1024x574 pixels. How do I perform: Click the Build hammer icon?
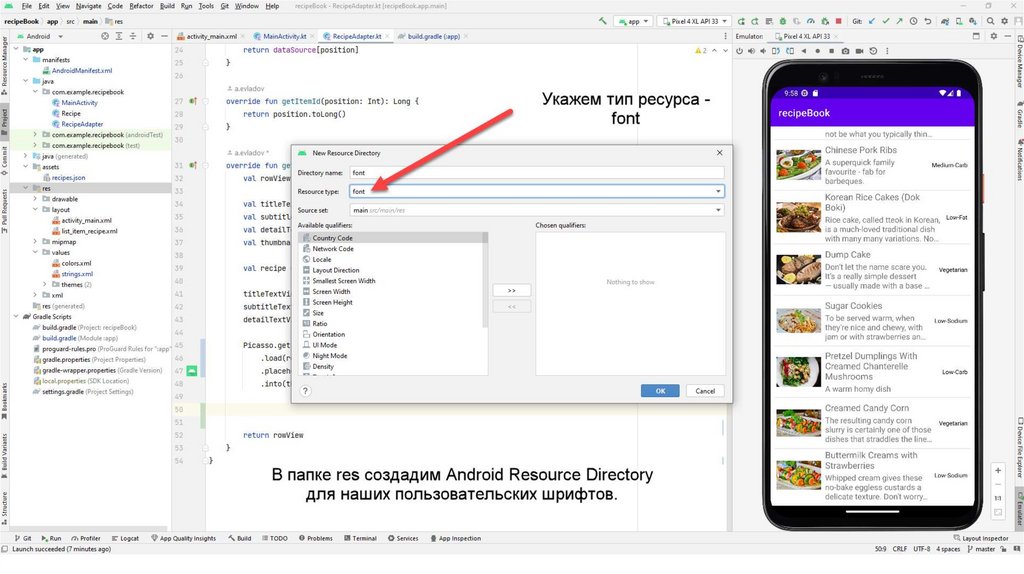coord(605,20)
